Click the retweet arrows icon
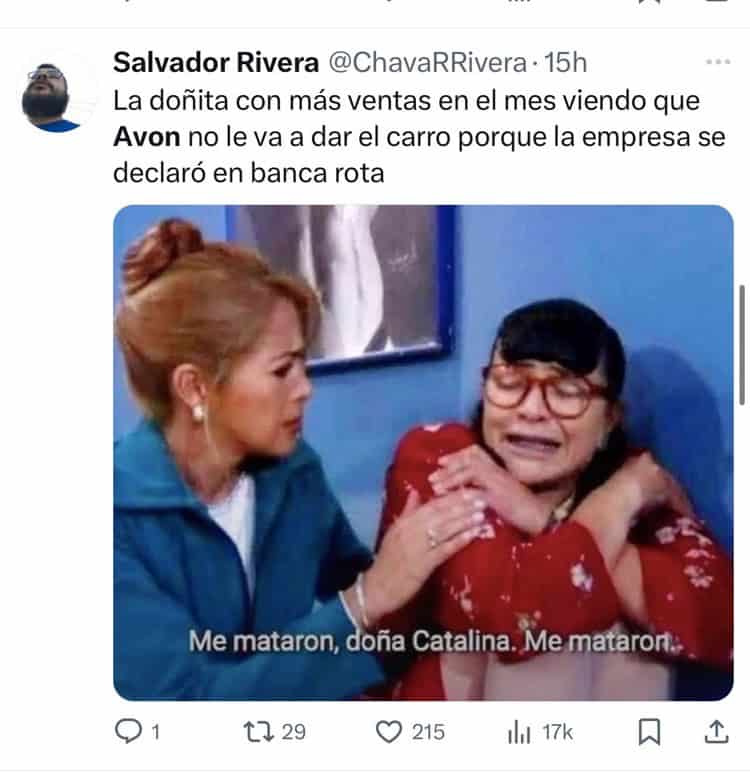Screen dimensions: 750x773 (x=258, y=732)
